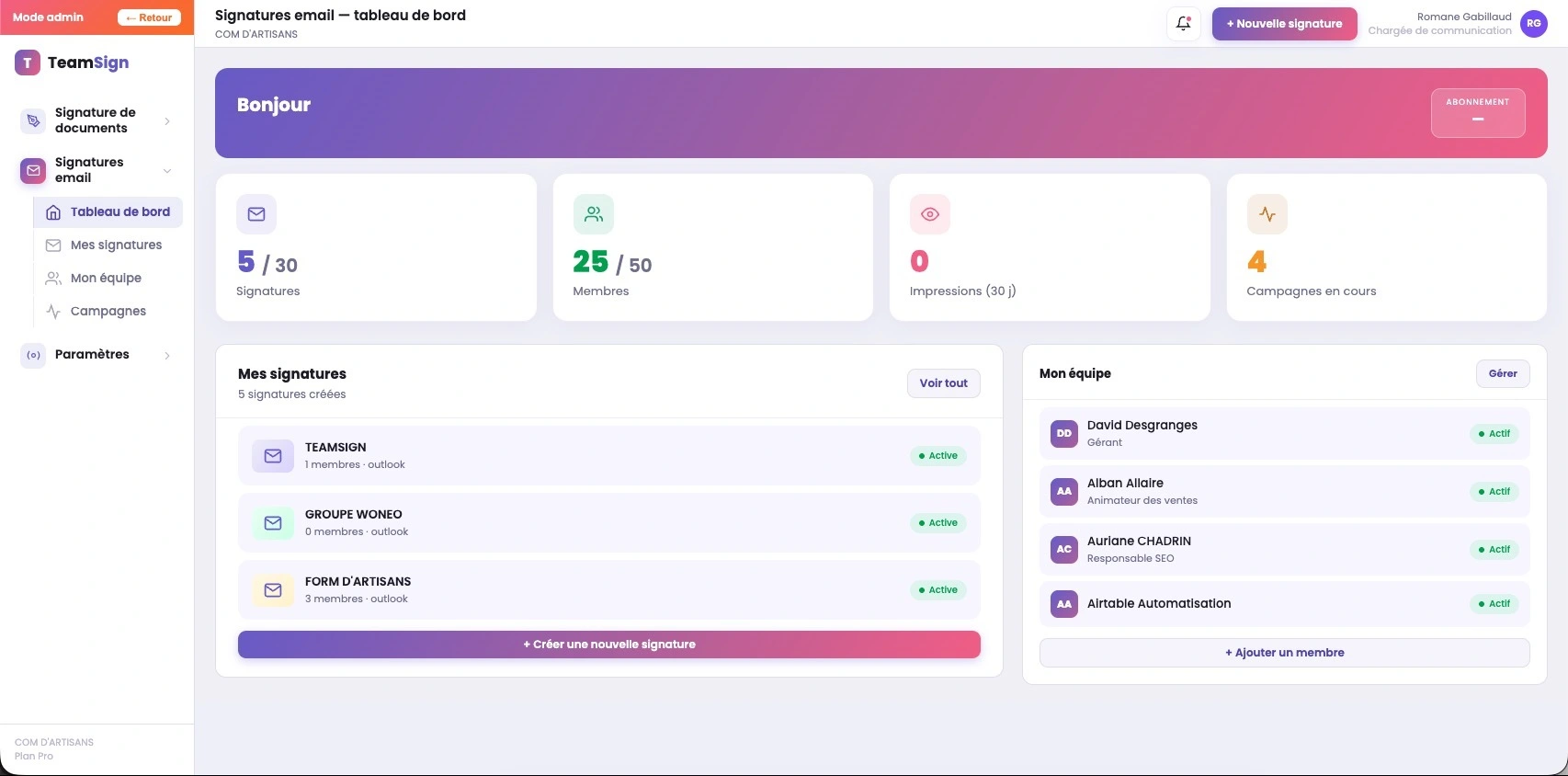This screenshot has height=776, width=1568.
Task: Click the + Nouvelle signature button
Action: (x=1284, y=24)
